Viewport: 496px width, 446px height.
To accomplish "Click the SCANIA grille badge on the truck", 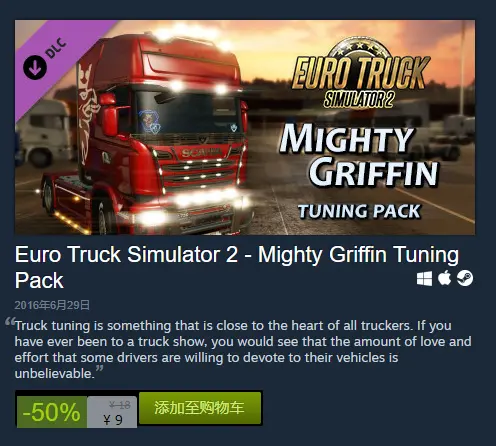I will coord(201,152).
